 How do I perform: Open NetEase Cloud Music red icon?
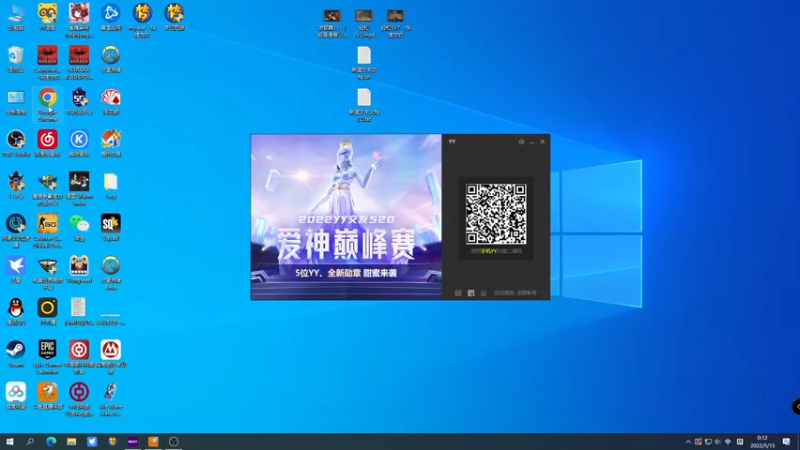tap(47, 143)
